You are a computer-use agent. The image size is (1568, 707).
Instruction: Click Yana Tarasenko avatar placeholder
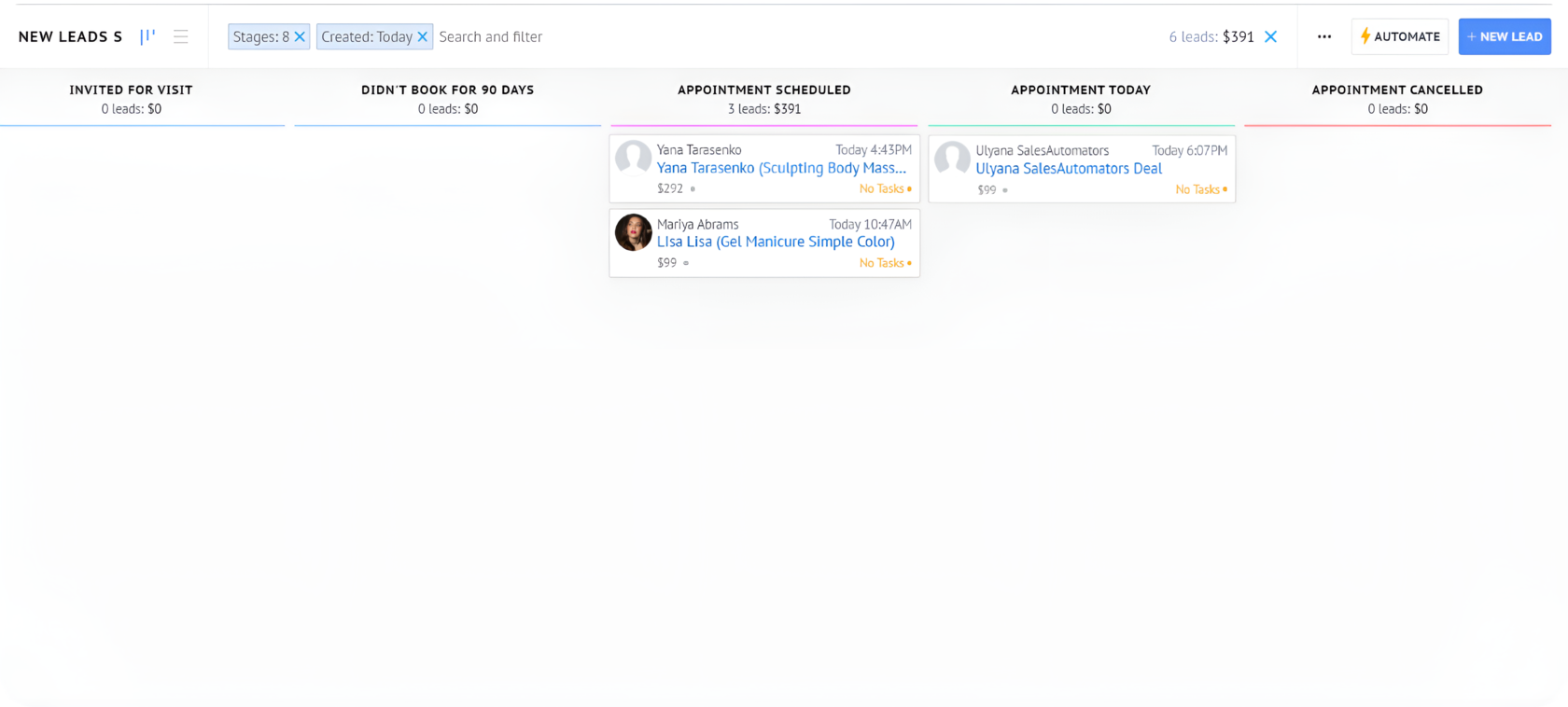click(633, 159)
